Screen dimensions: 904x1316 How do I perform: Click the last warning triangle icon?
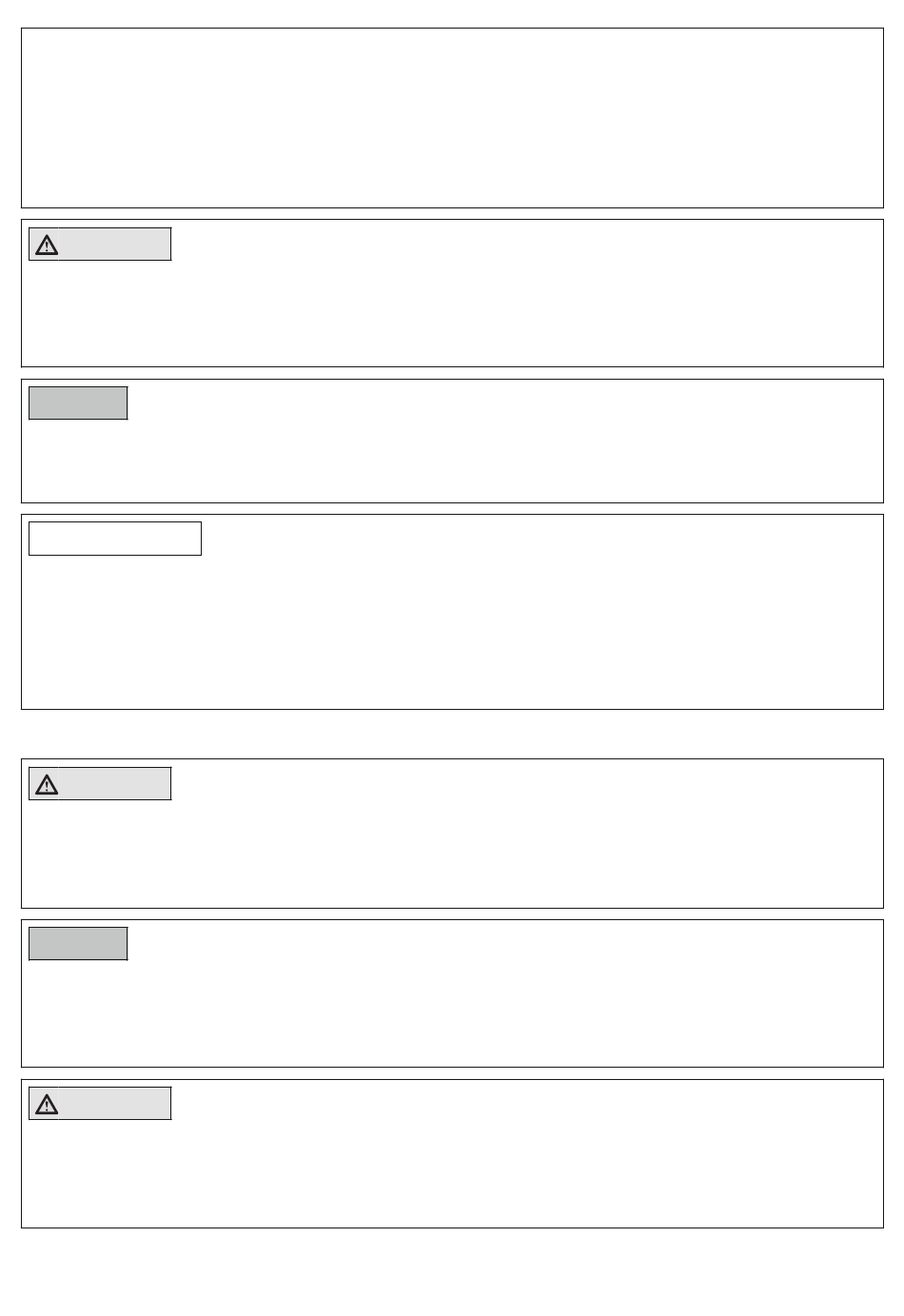point(46,1104)
